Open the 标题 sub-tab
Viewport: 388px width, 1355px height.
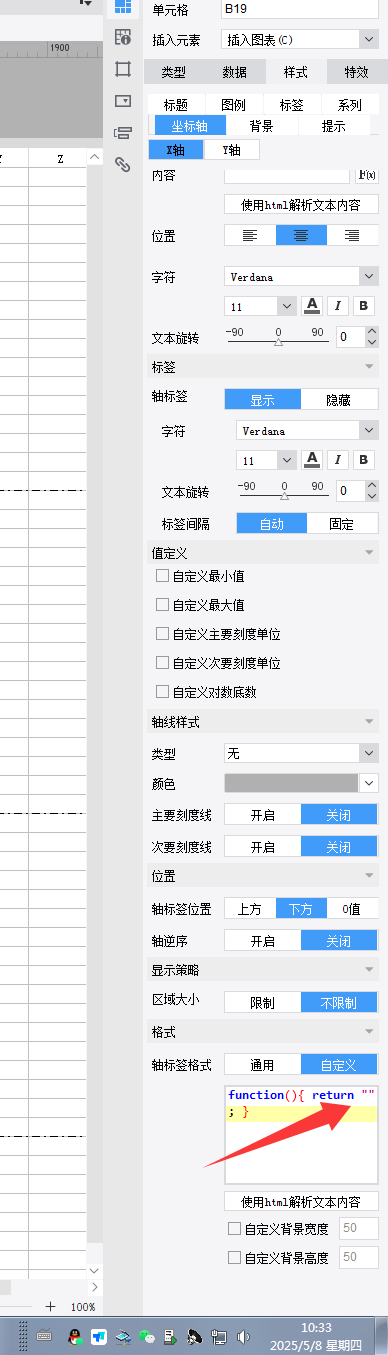[x=176, y=105]
